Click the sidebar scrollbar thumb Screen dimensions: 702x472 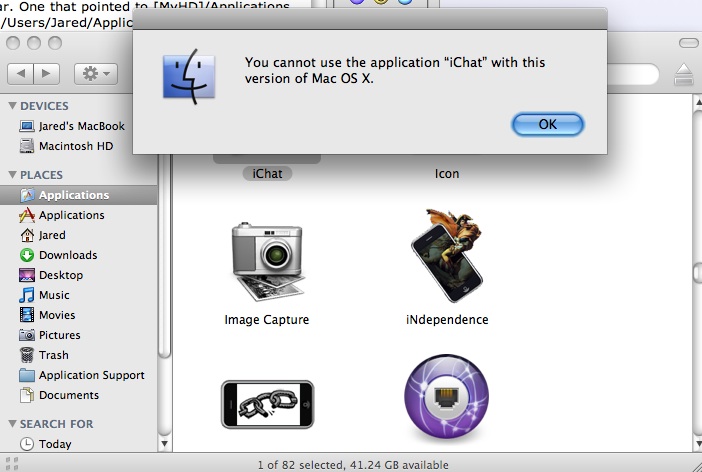(164, 255)
